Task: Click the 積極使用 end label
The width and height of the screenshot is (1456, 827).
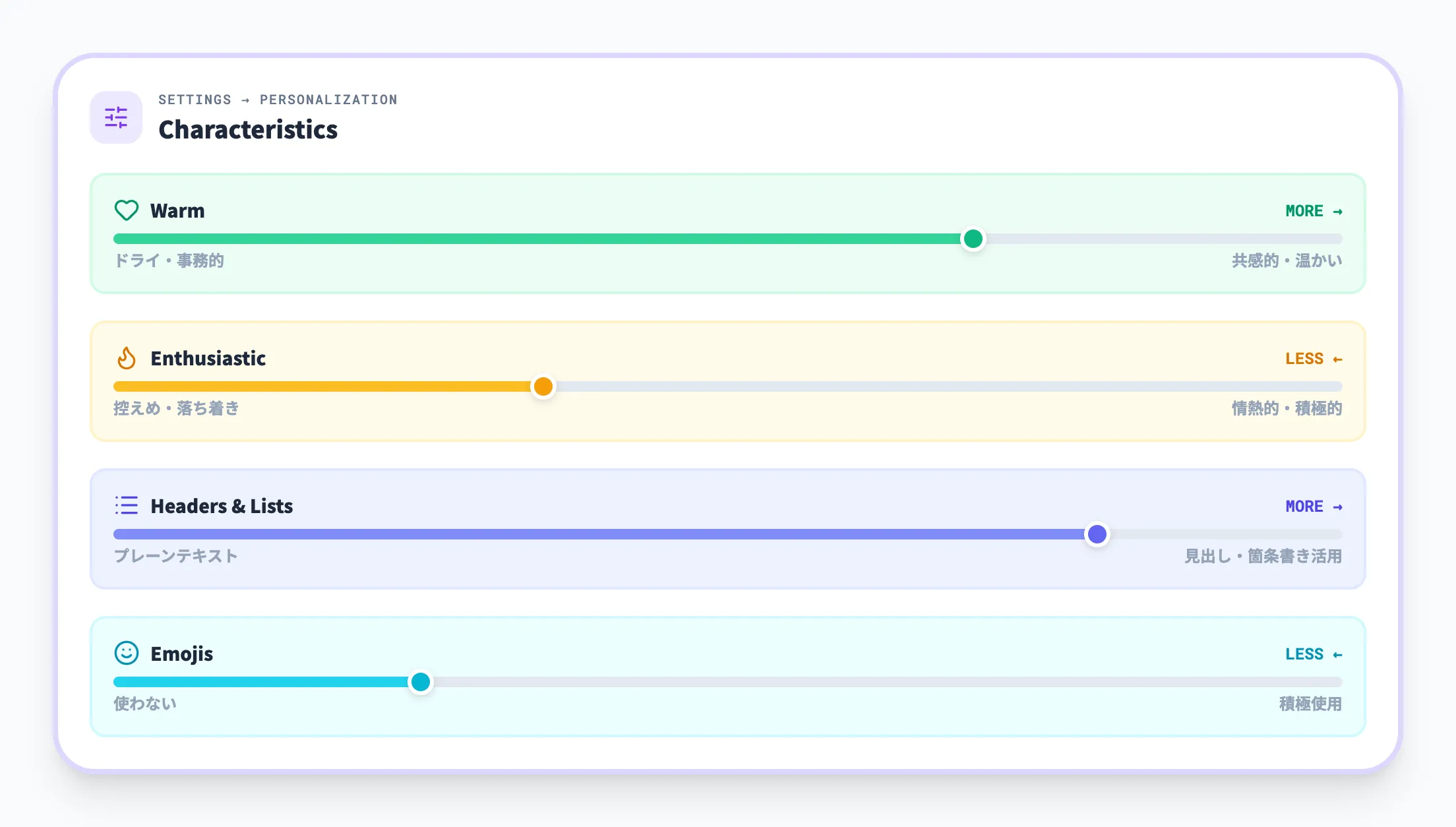Action: [x=1310, y=704]
